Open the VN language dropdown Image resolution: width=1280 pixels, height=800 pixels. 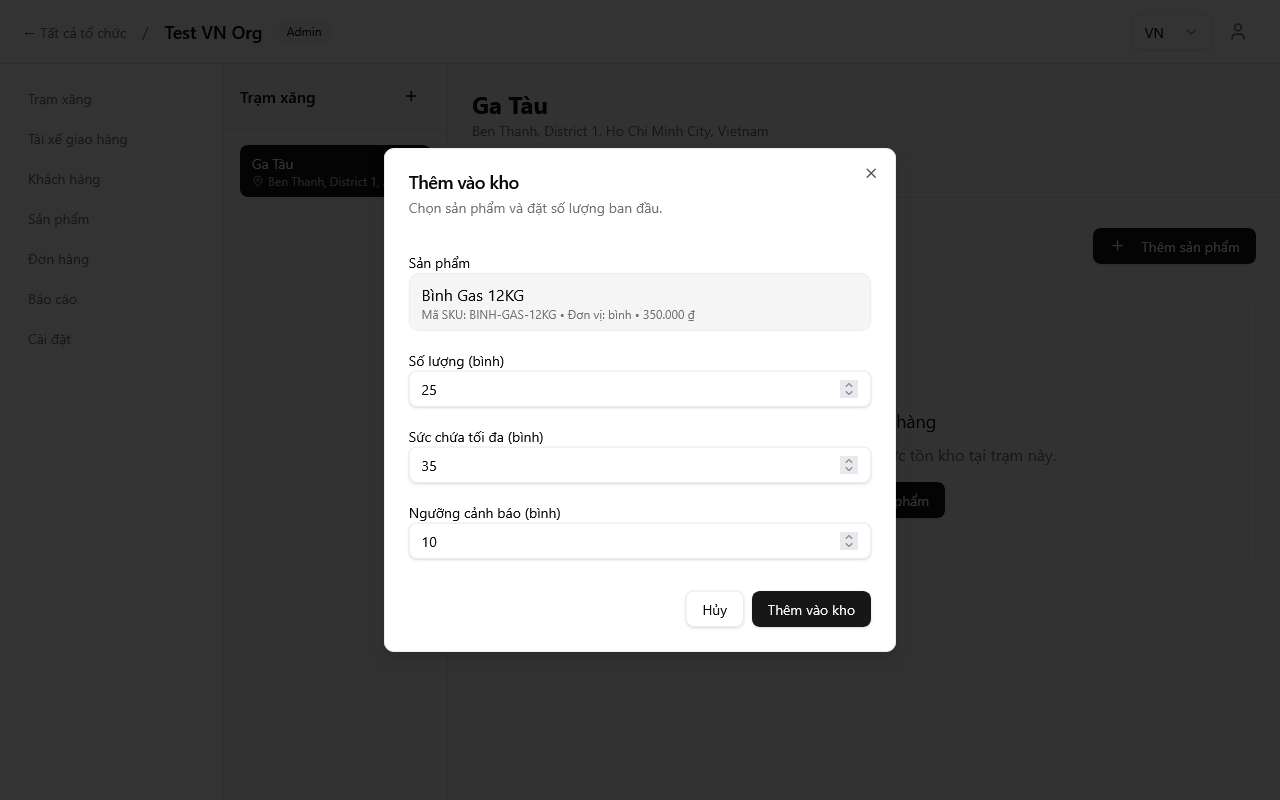click(1170, 32)
